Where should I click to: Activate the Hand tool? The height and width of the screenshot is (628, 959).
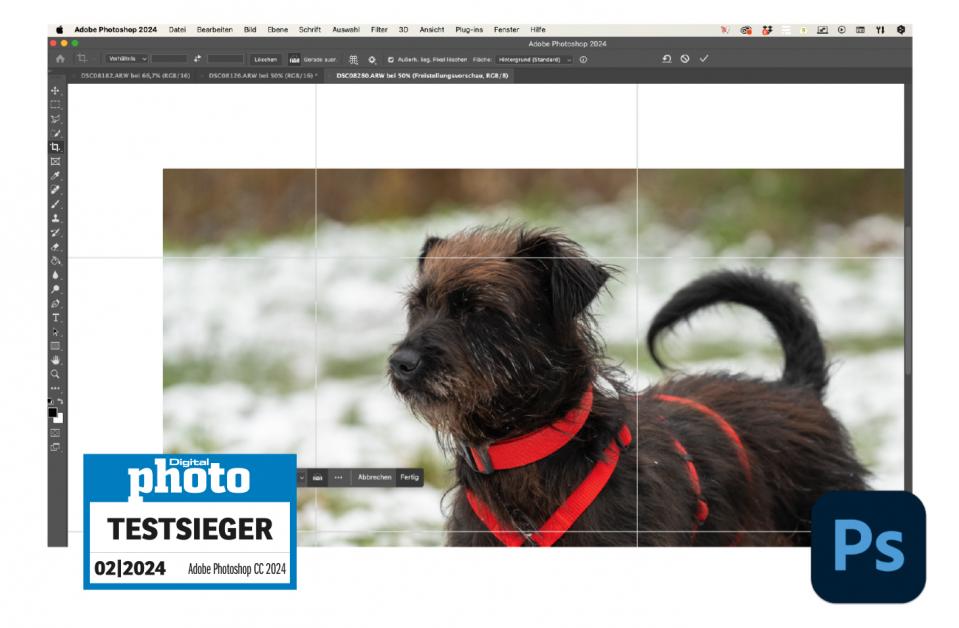[56, 359]
